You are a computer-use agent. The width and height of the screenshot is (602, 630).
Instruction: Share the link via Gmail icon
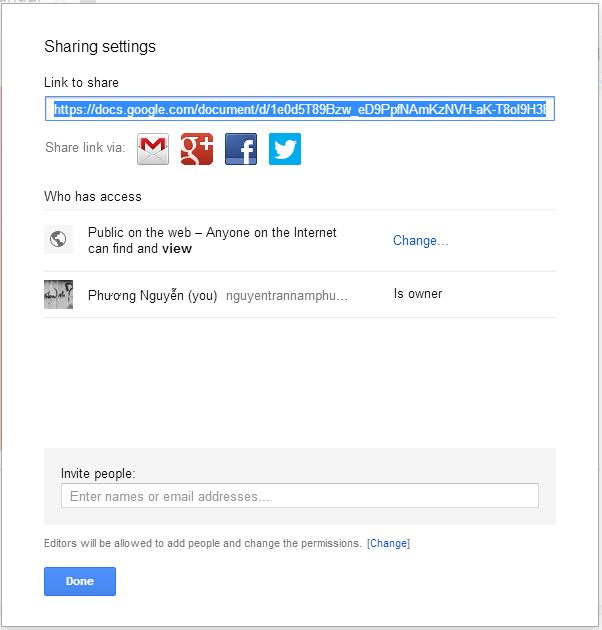tap(153, 149)
